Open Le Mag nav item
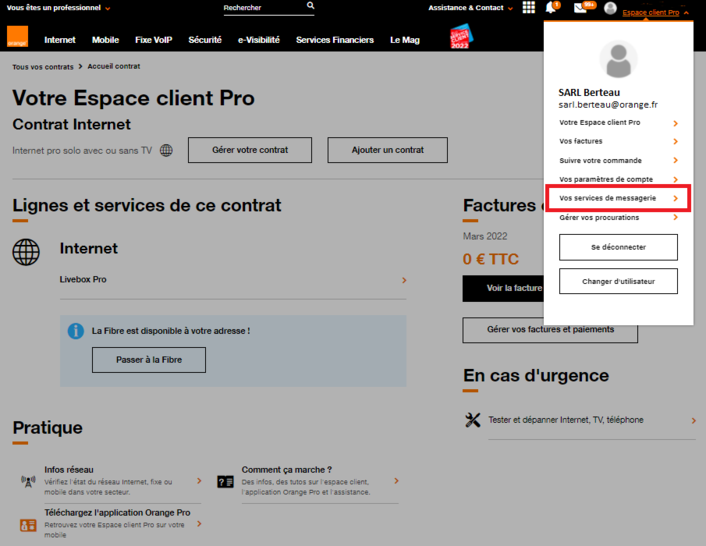 [405, 40]
